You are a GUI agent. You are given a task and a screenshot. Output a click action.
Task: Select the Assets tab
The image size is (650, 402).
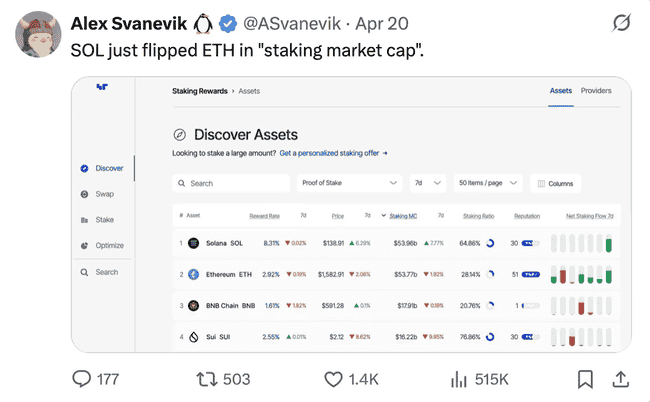point(561,91)
